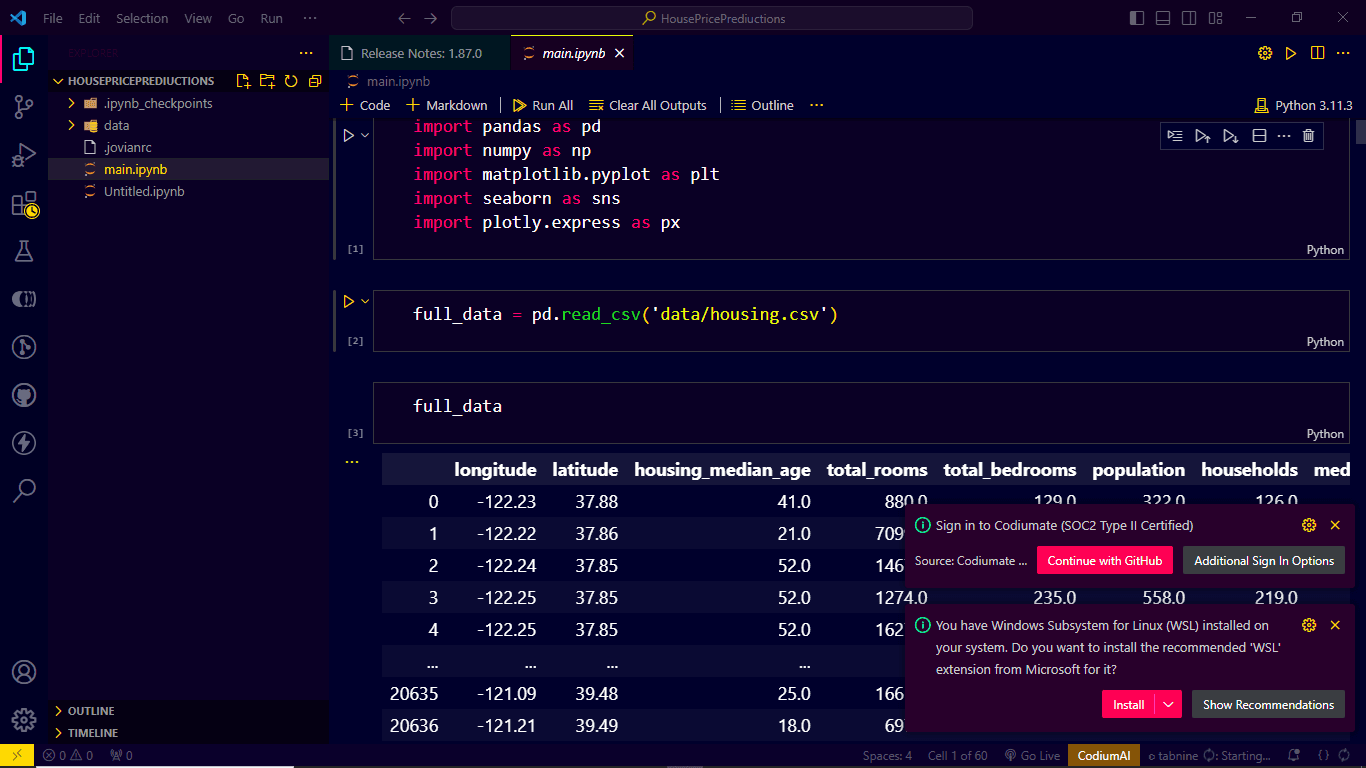Run the read_csv cell
Image resolution: width=1366 pixels, height=768 pixels.
click(x=349, y=301)
